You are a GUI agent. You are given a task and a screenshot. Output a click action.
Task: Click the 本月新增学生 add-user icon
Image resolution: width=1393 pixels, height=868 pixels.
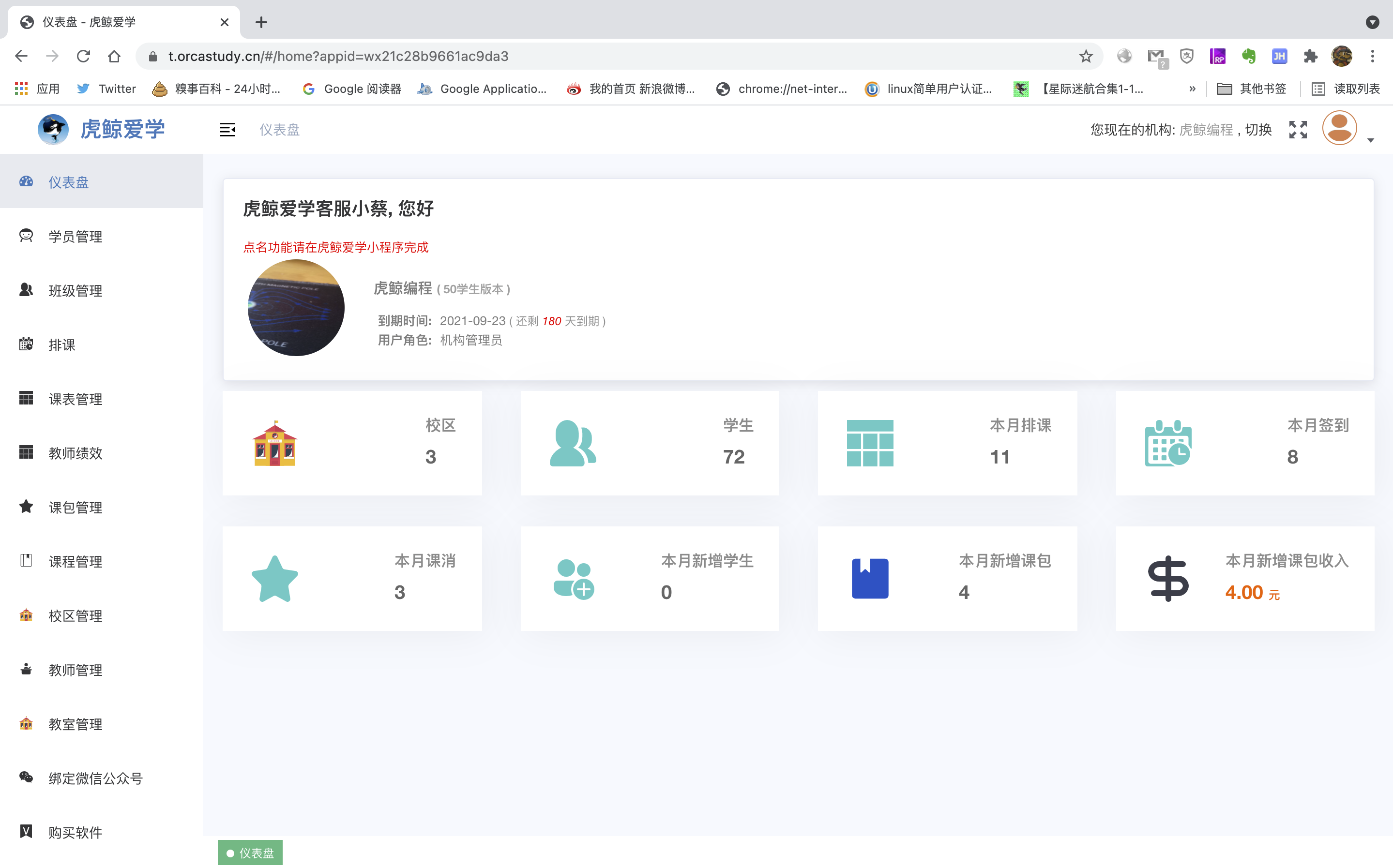click(574, 579)
